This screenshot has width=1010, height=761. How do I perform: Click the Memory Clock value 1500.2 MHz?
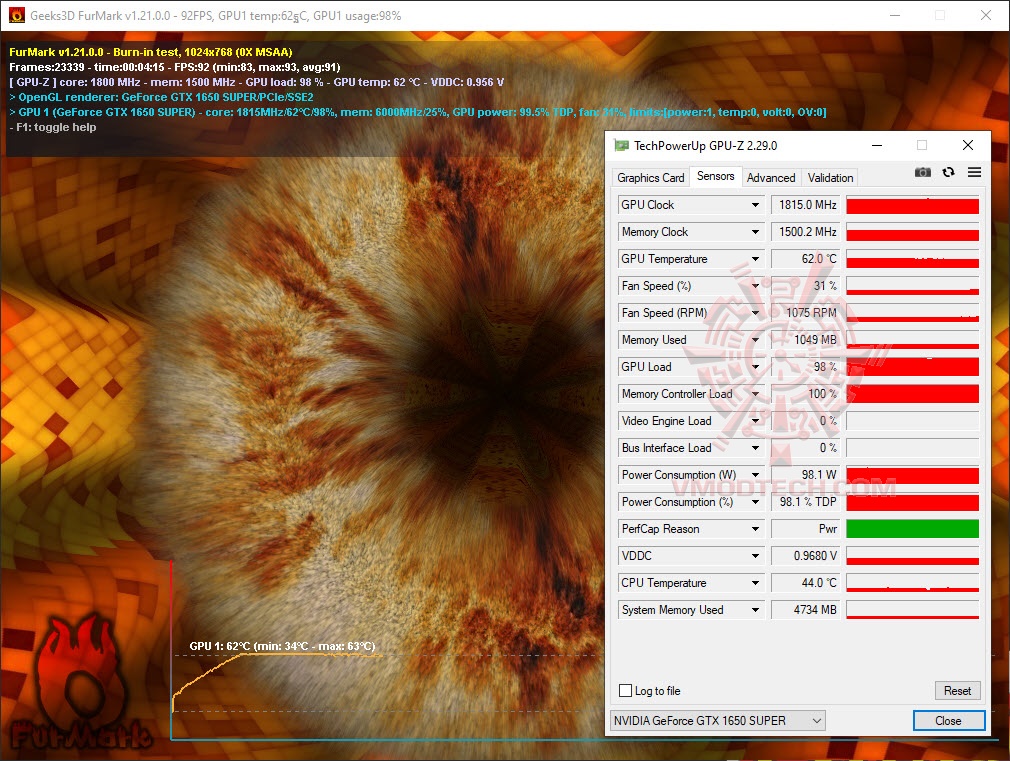coord(806,232)
